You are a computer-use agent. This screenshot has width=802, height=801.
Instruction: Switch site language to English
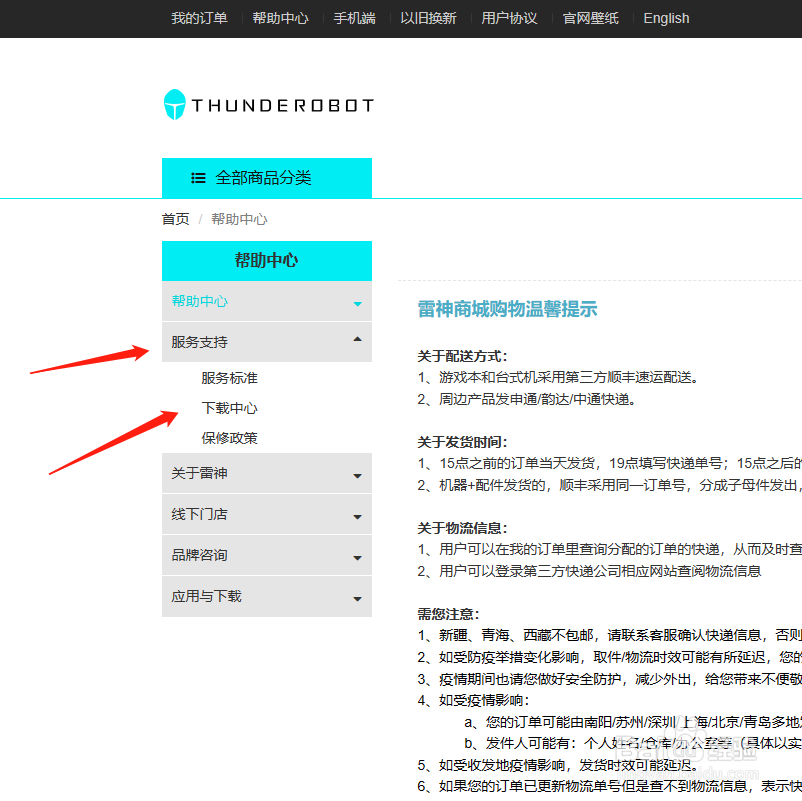click(x=666, y=18)
